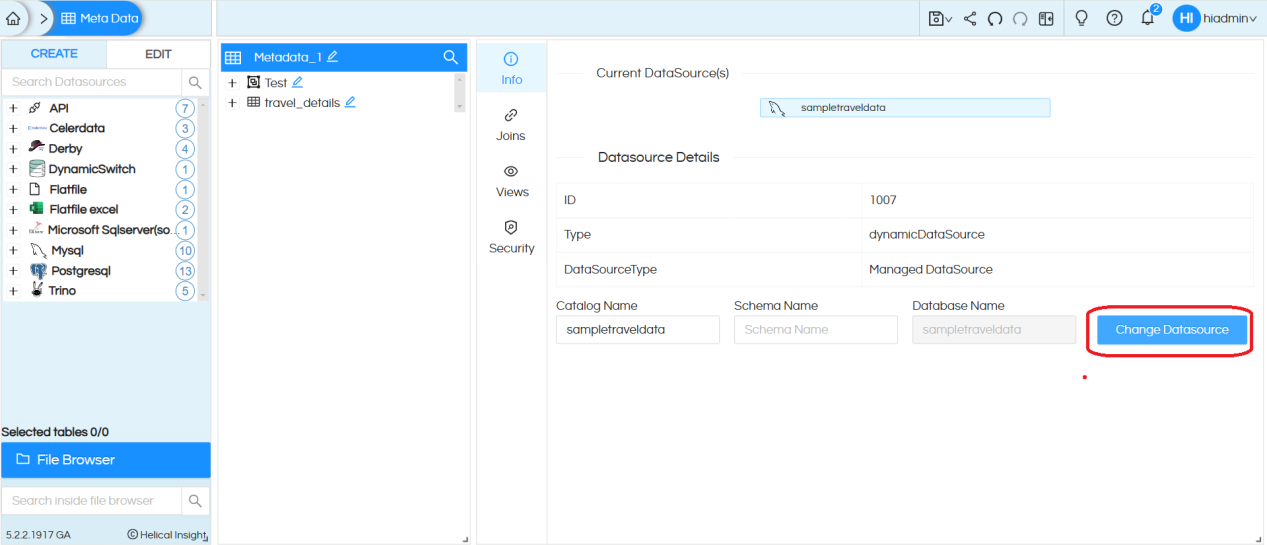Click the Change Datasource button
The image size is (1267, 545).
(x=1172, y=330)
